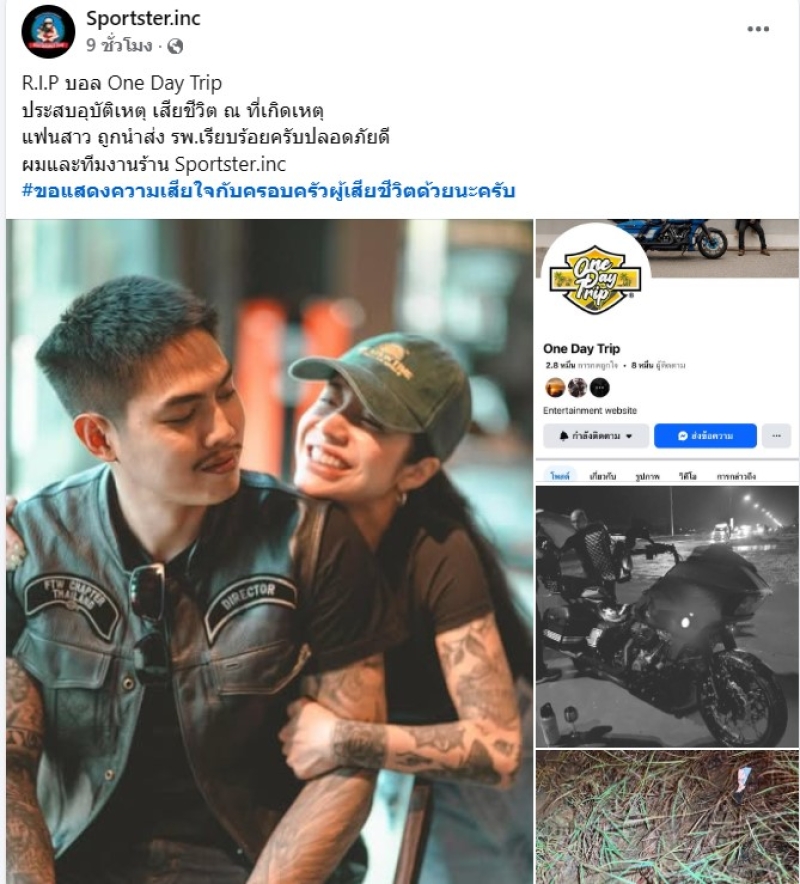800x884 pixels.
Task: Click the second follower avatar circle
Action: tap(577, 388)
